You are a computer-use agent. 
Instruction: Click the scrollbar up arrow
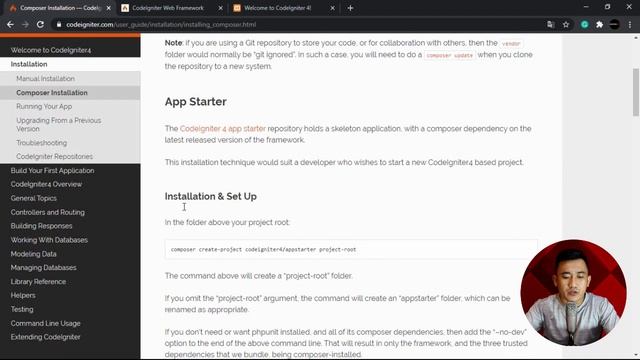[636, 38]
